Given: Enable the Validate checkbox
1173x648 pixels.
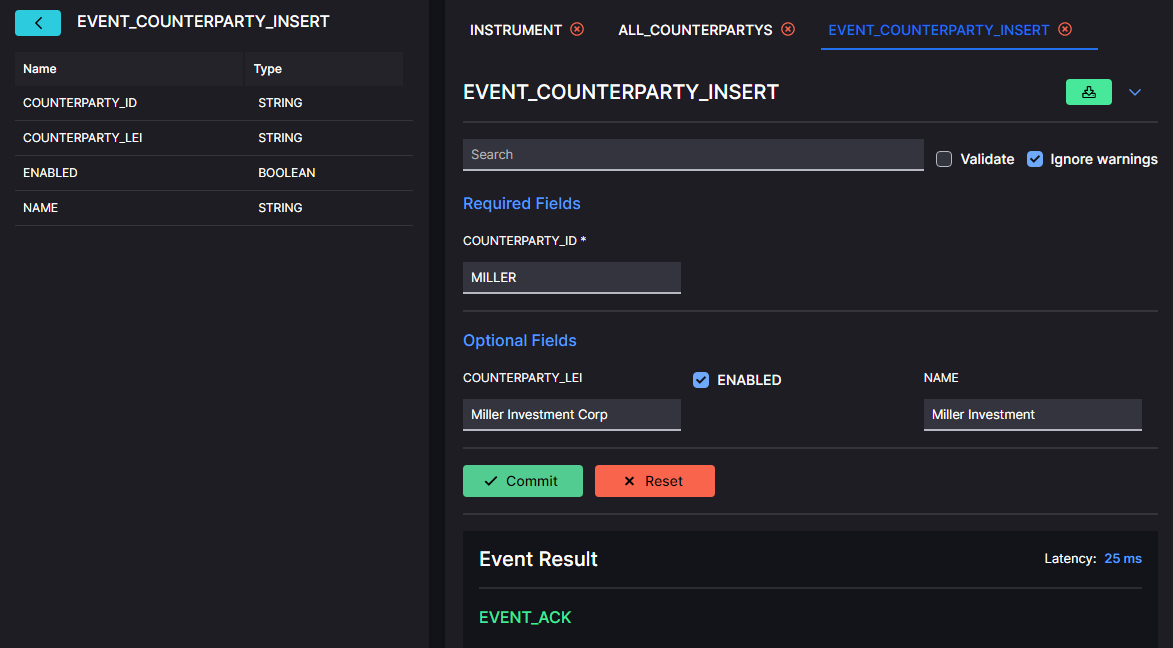Looking at the screenshot, I should point(944,159).
